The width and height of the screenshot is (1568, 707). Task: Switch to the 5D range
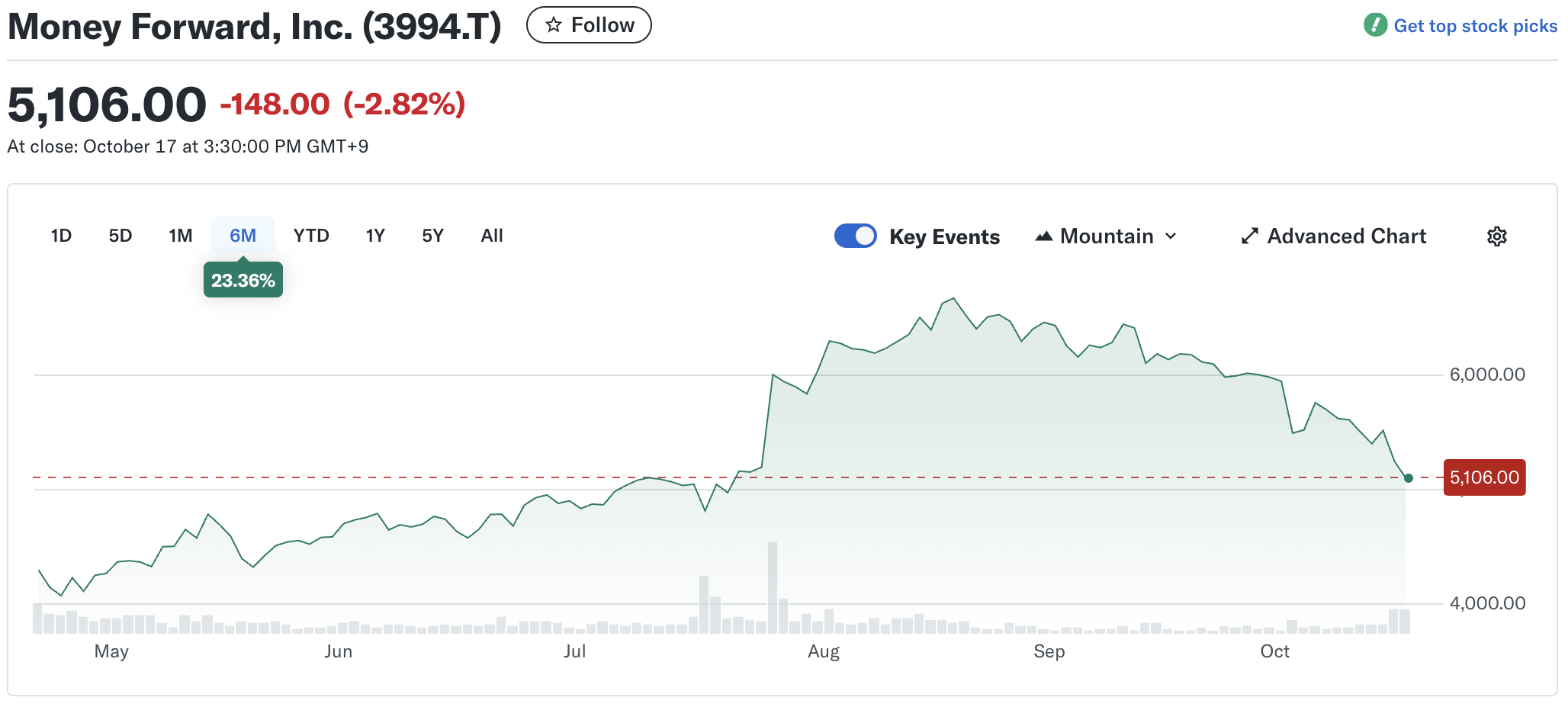pos(120,236)
